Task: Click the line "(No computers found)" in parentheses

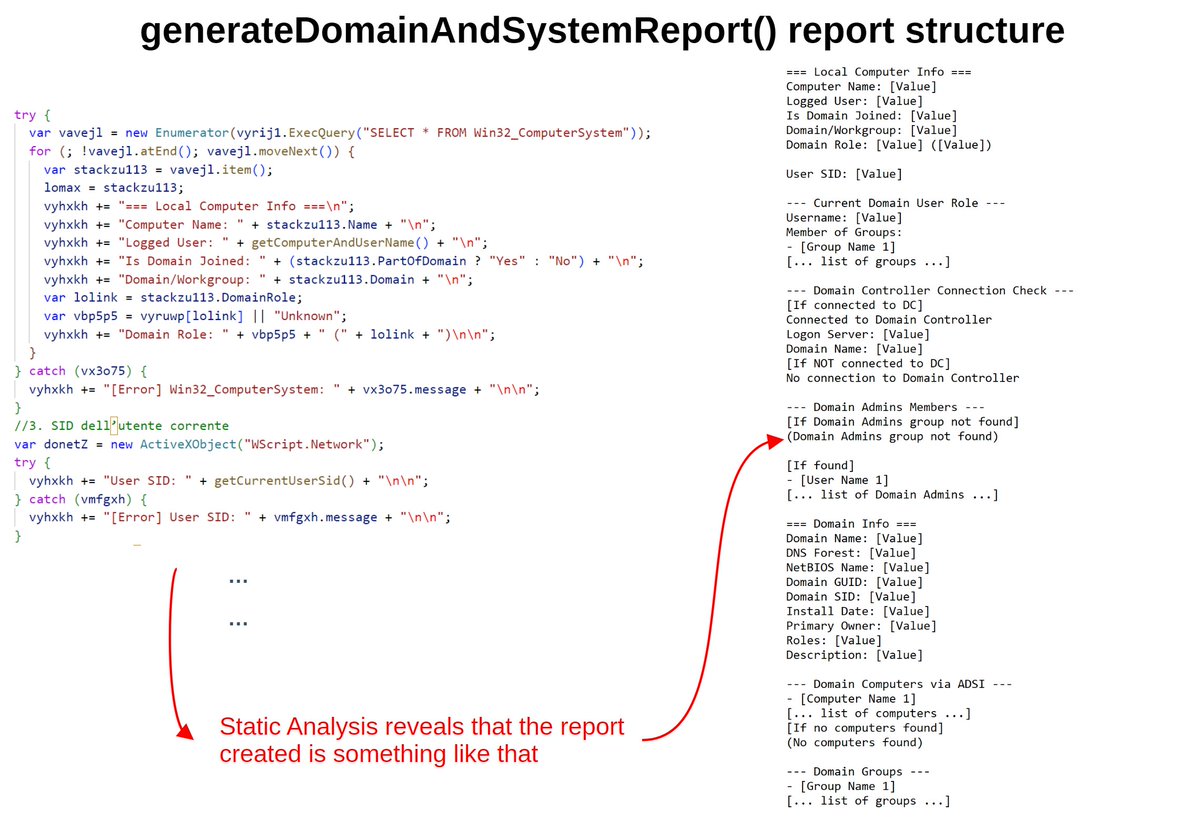Action: [x=854, y=742]
